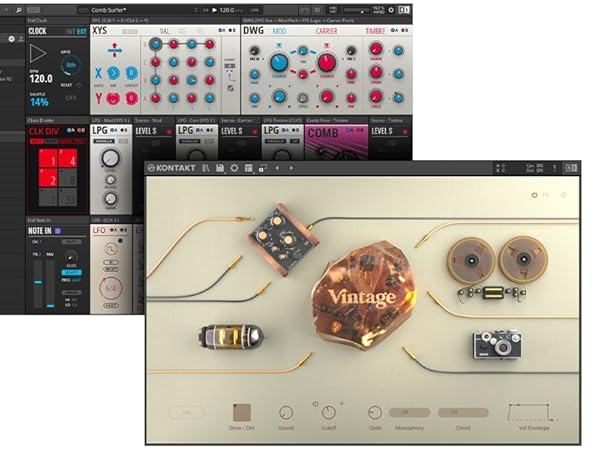The image size is (600, 450).
Task: Click the Glide knob in Vintage
Action: (x=375, y=412)
